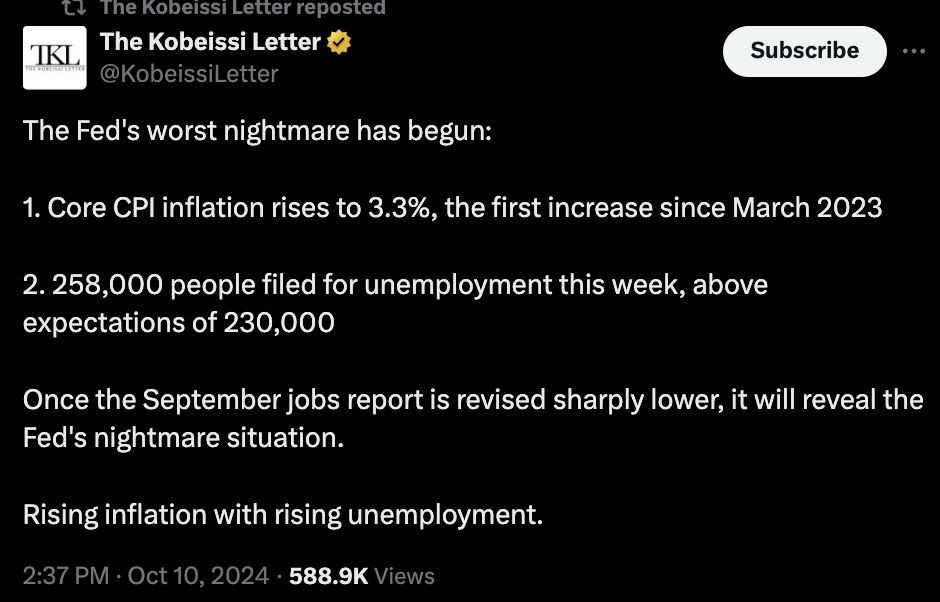940x602 pixels.
Task: Open The Kobeissi Letter display name
Action: coord(210,42)
